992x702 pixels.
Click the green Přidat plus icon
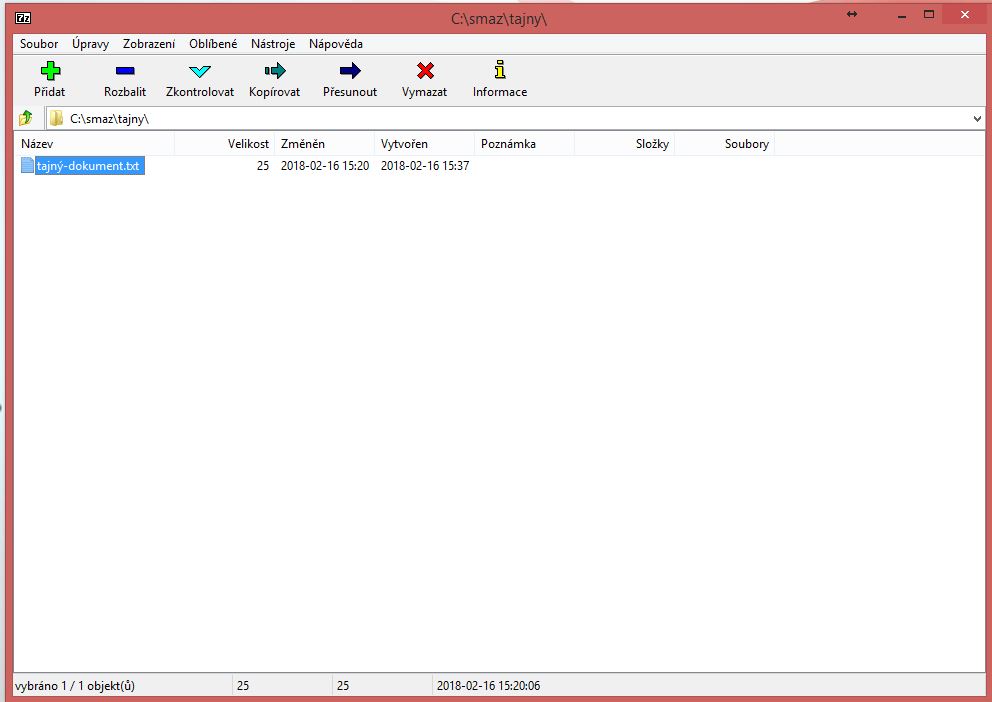[49, 71]
